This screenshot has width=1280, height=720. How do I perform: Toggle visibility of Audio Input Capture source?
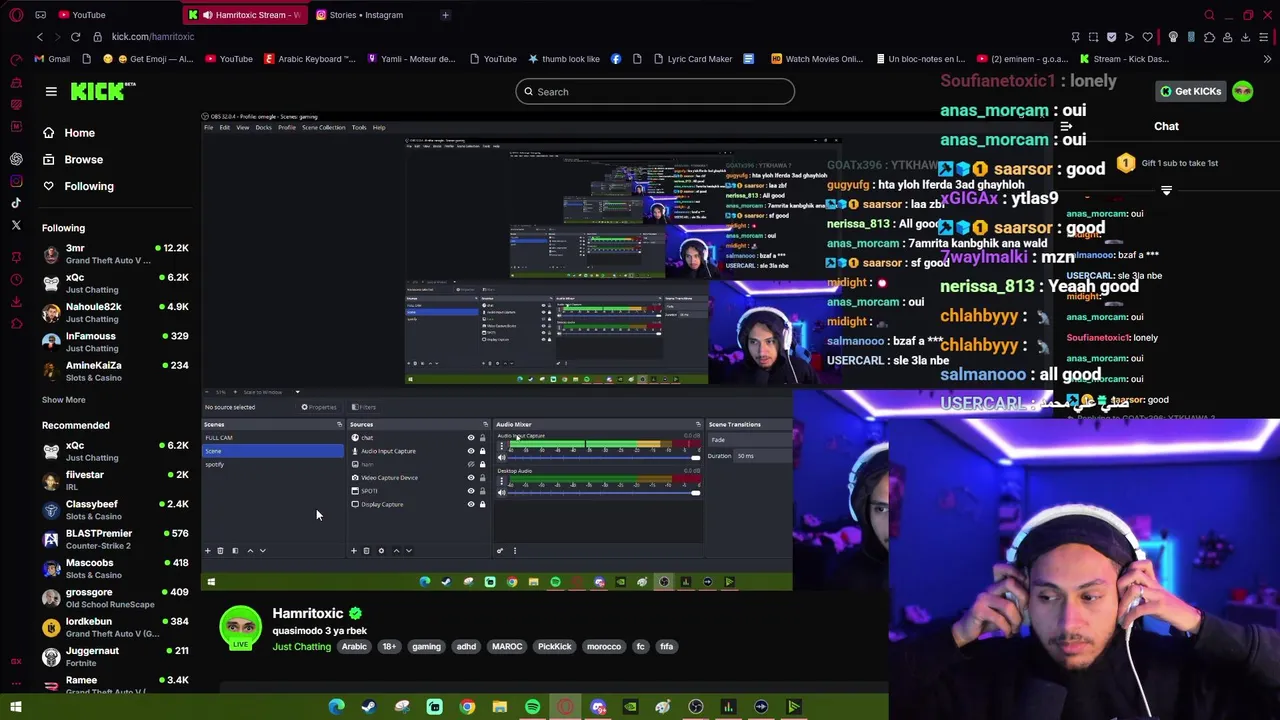click(x=471, y=451)
